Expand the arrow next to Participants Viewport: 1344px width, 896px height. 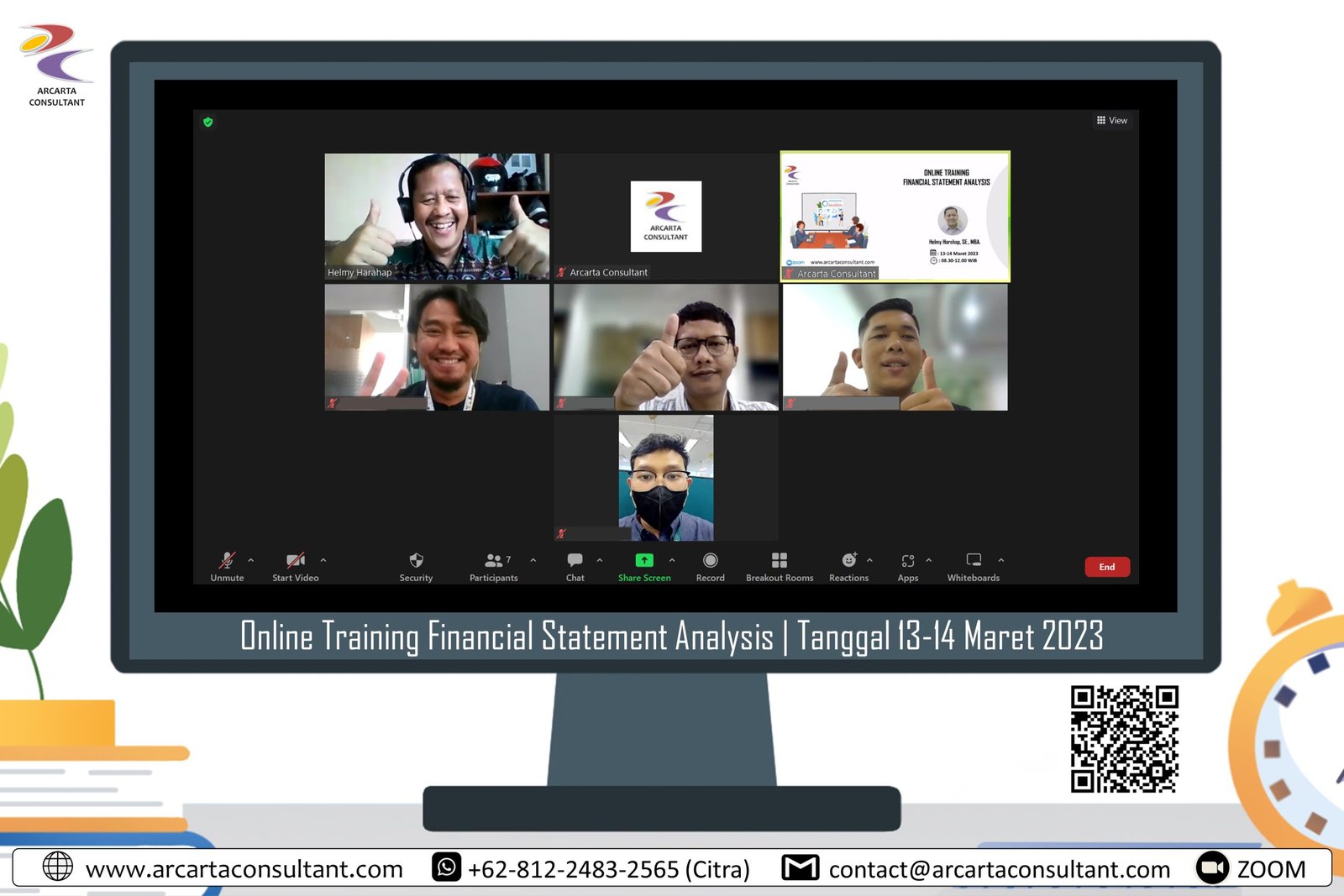tap(533, 560)
